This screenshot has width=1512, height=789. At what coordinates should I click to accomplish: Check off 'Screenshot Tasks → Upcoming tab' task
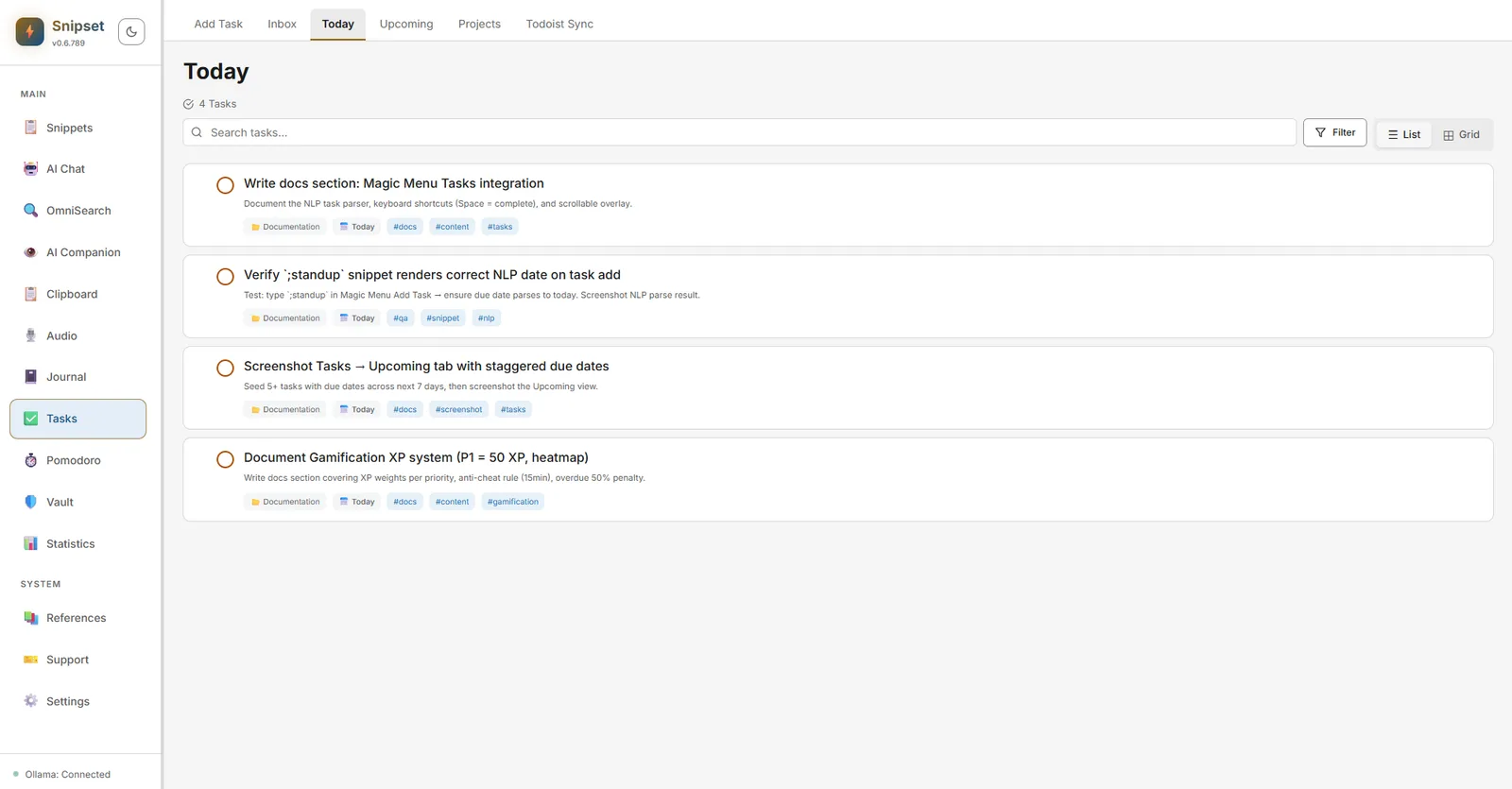pos(225,369)
